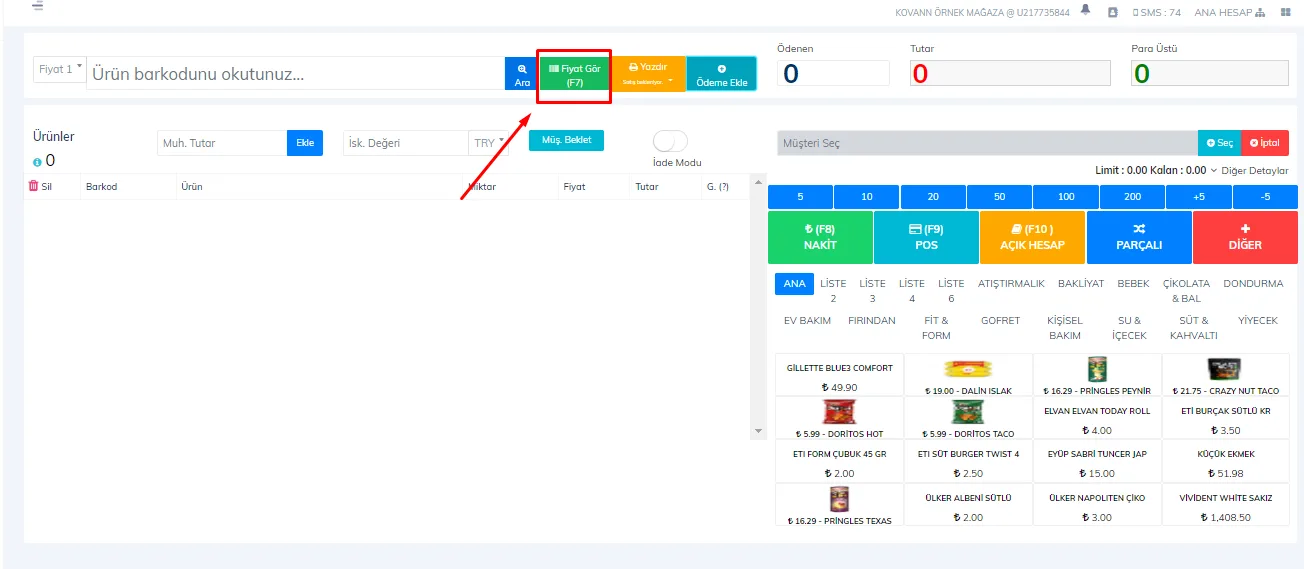Add DALİN ISLAK product
Image resolution: width=1304 pixels, height=569 pixels.
[968, 375]
